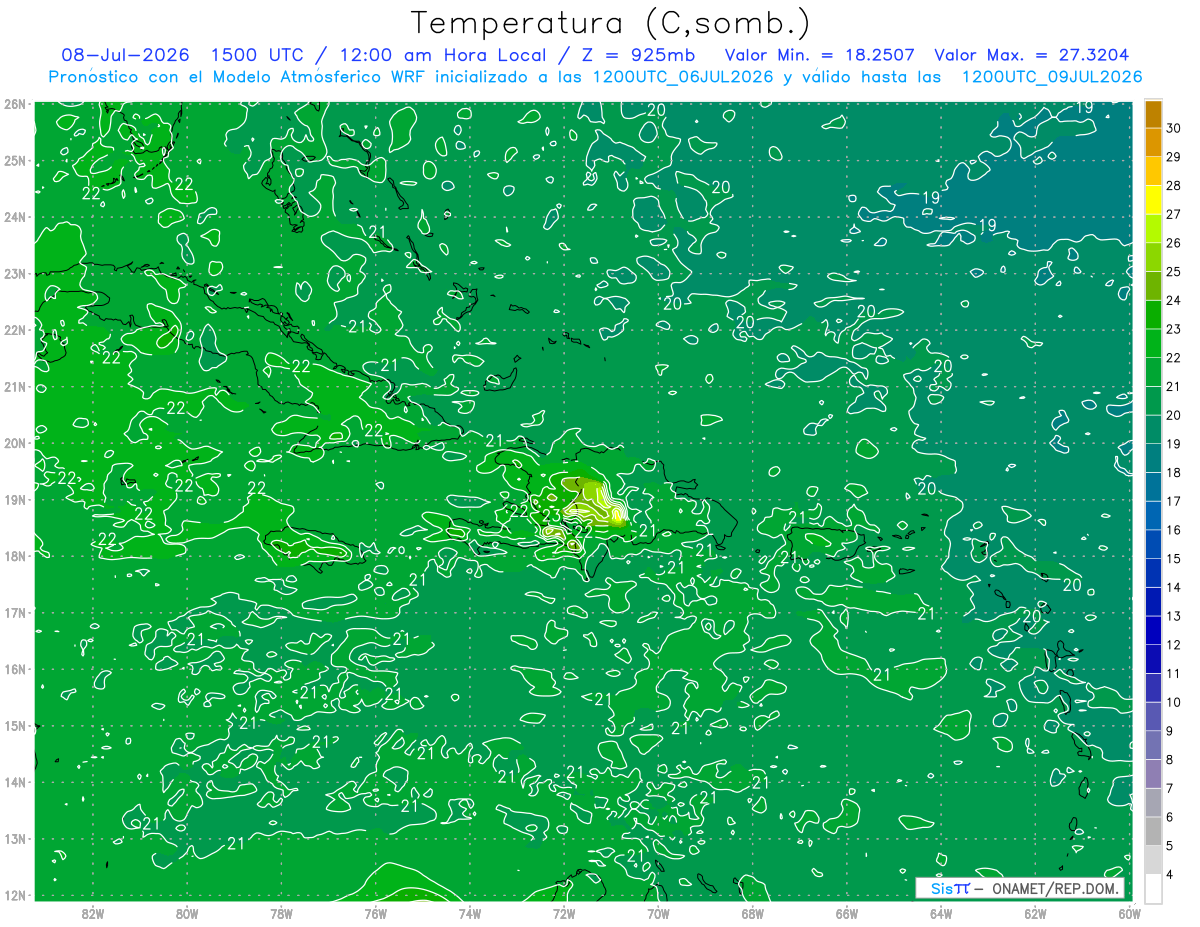
Task: Click color bar label '24'
Action: pos(1173,300)
